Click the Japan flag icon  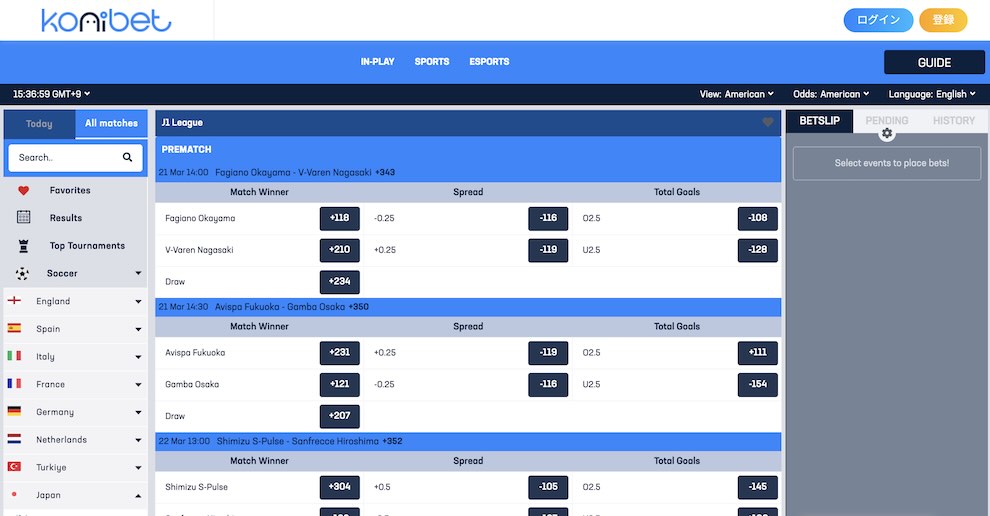14,495
